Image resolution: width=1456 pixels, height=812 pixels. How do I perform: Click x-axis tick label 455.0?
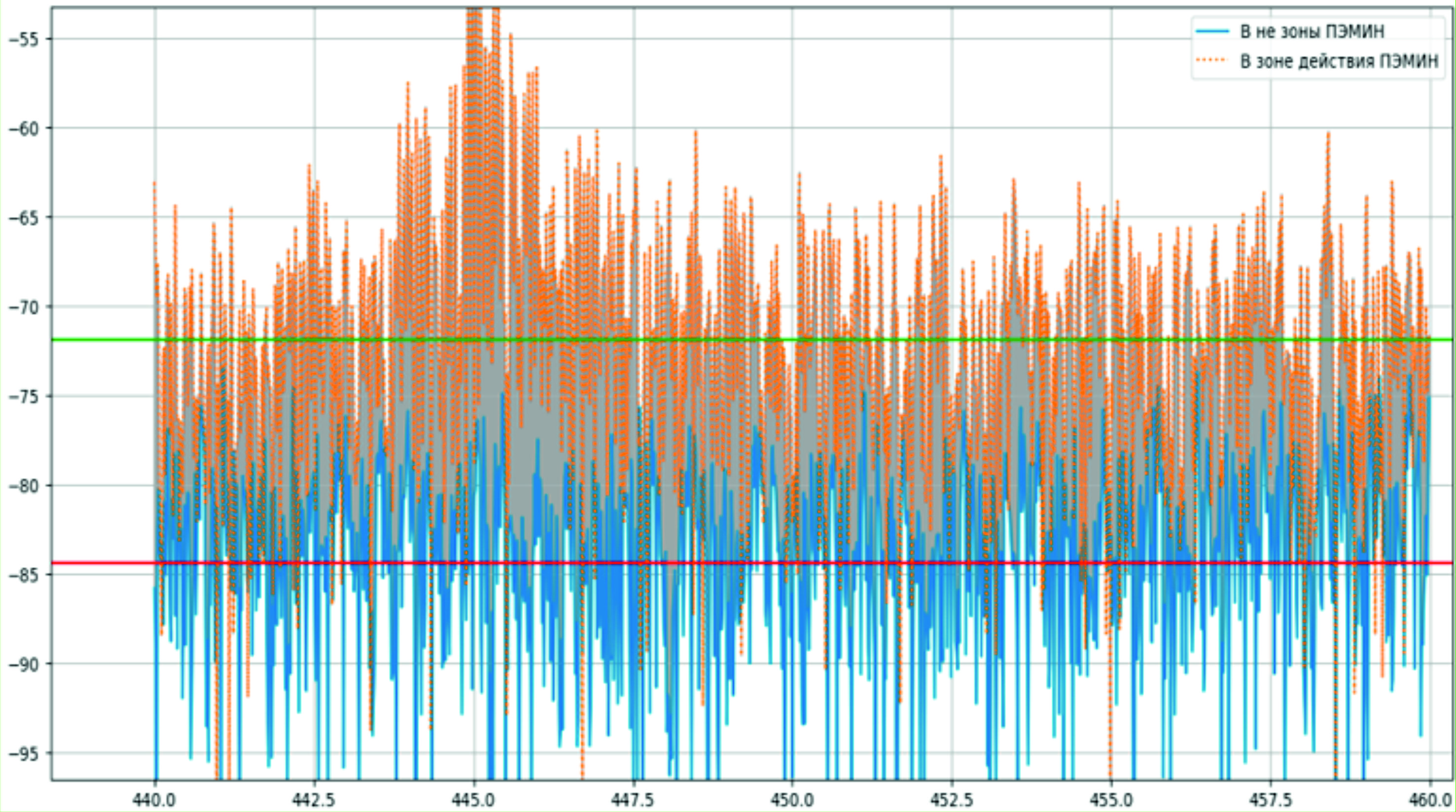1111,800
